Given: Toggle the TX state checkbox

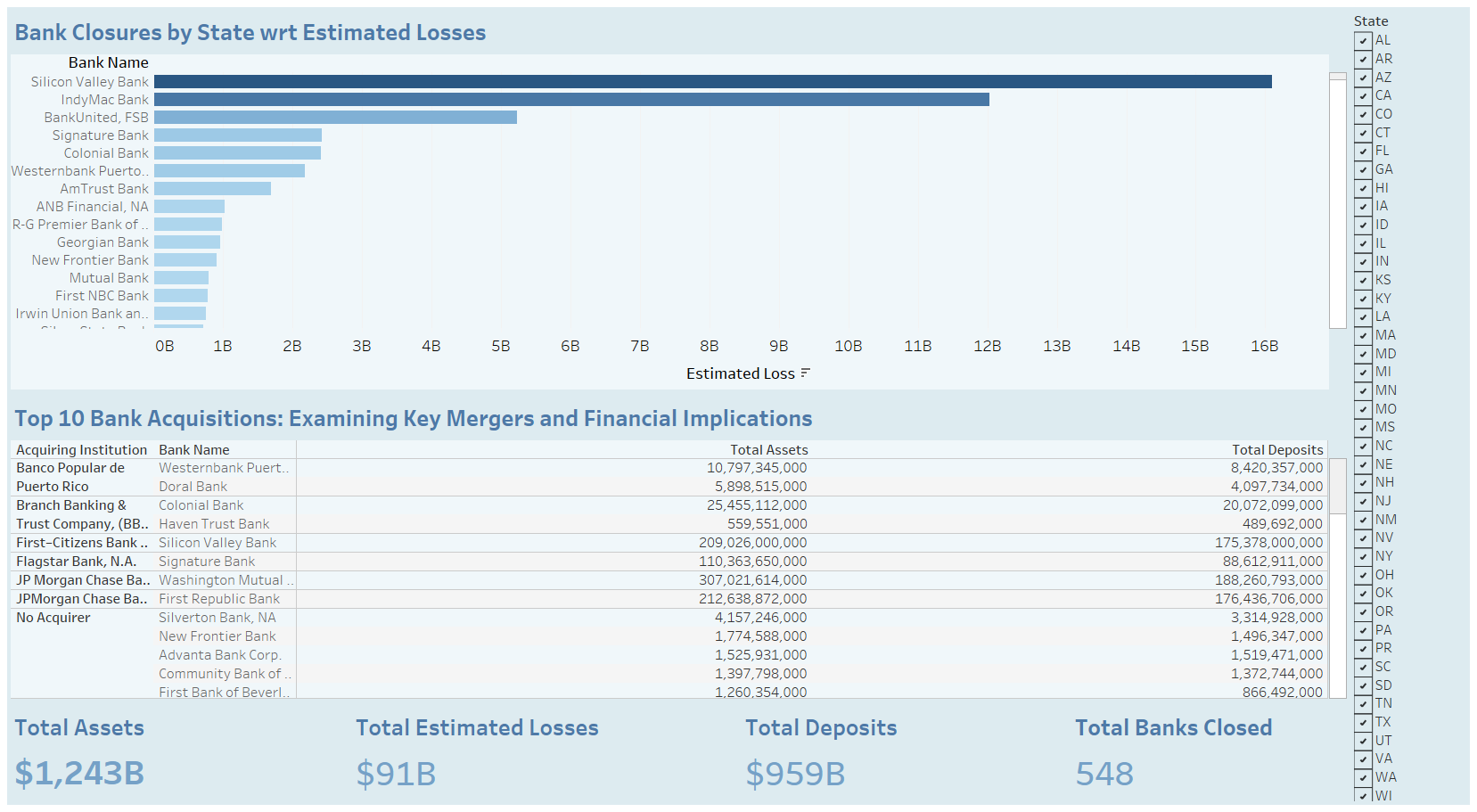Looking at the screenshot, I should tap(1363, 722).
